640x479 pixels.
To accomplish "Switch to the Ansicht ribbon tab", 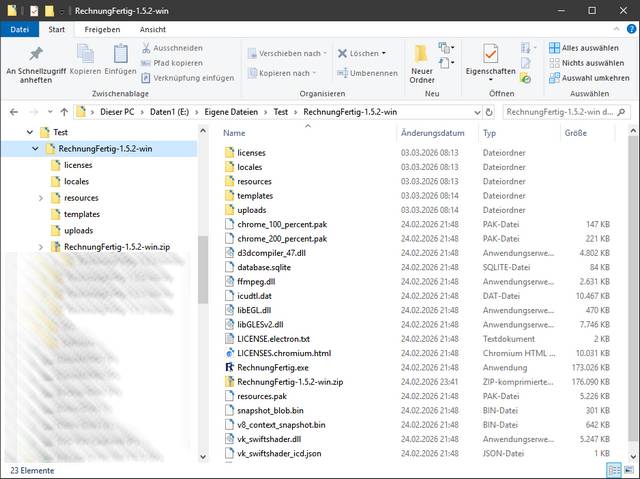I will click(153, 29).
